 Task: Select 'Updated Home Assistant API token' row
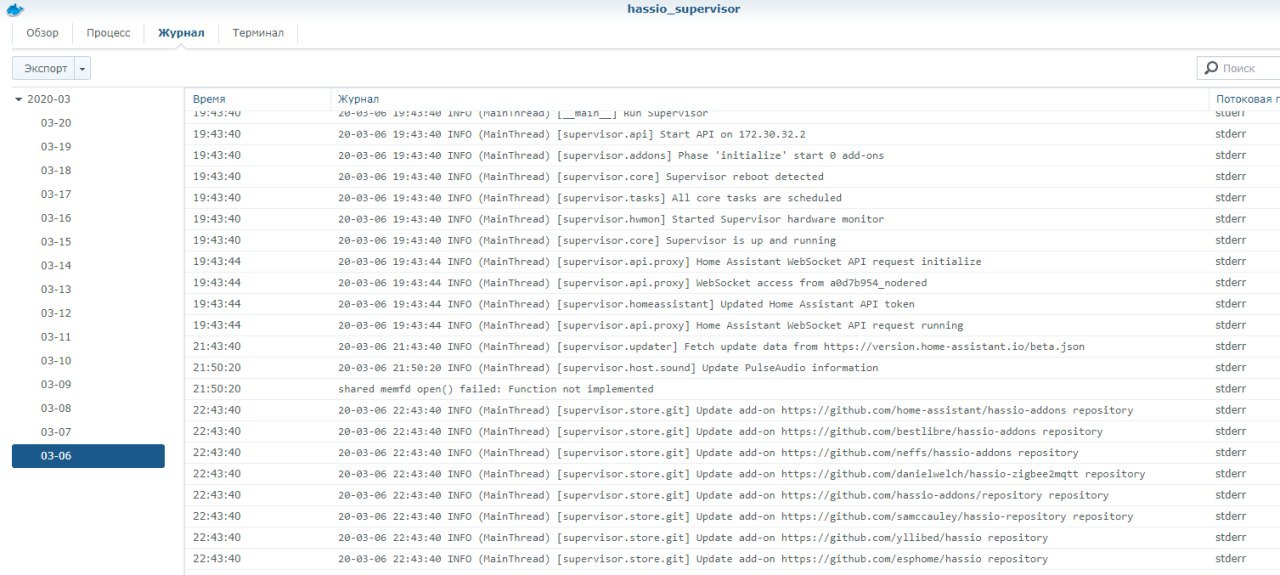(732, 304)
